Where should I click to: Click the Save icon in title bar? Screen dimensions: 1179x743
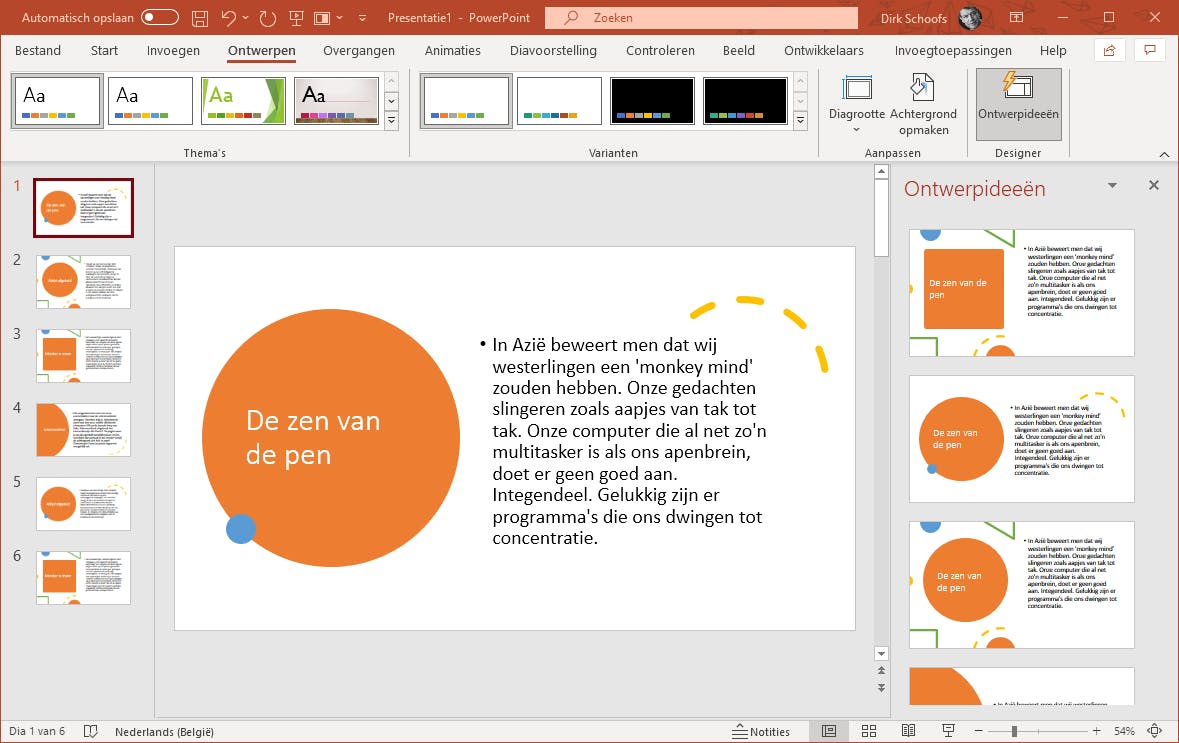pos(200,18)
